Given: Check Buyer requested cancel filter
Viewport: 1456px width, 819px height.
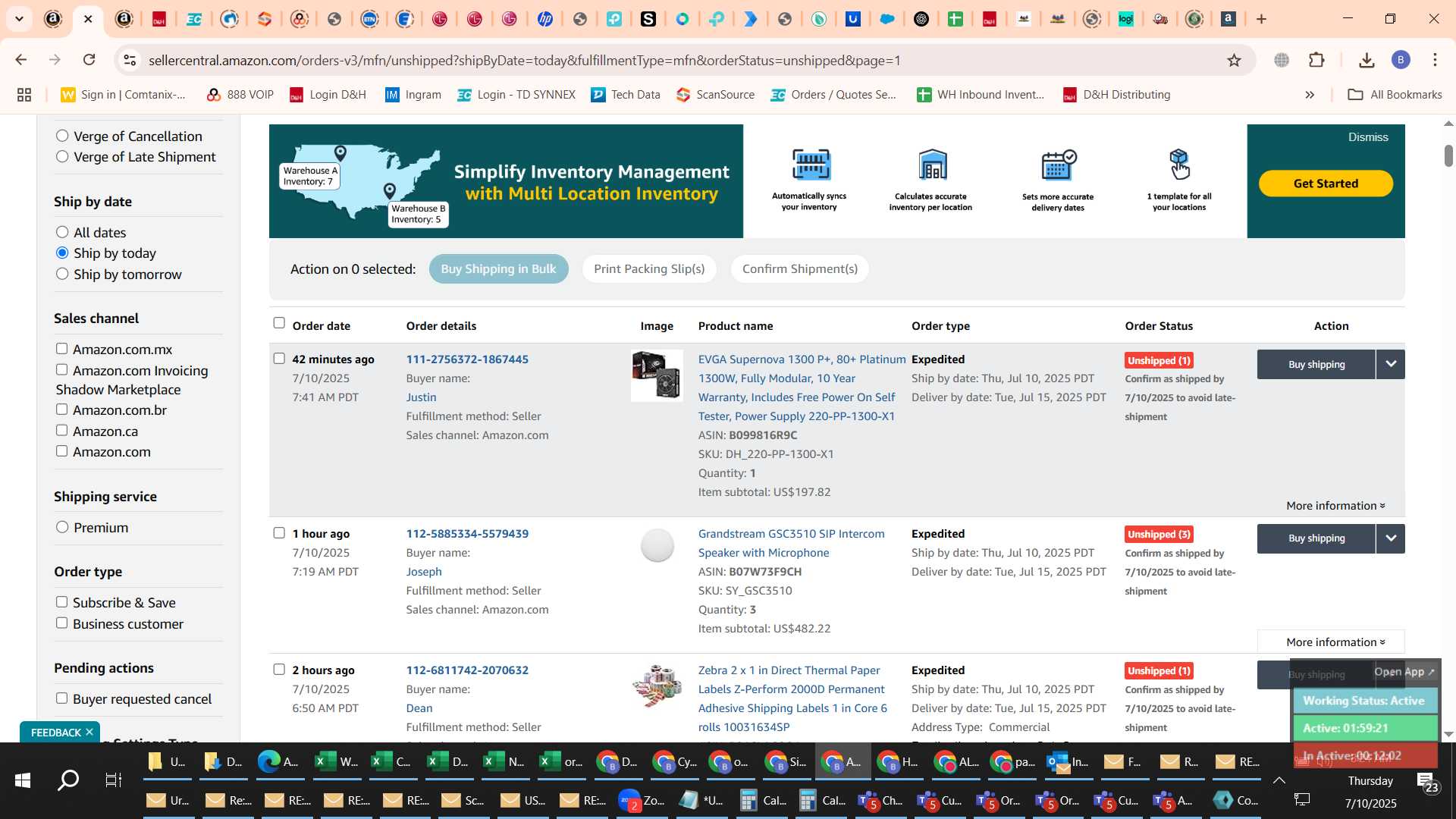Looking at the screenshot, I should click(61, 698).
